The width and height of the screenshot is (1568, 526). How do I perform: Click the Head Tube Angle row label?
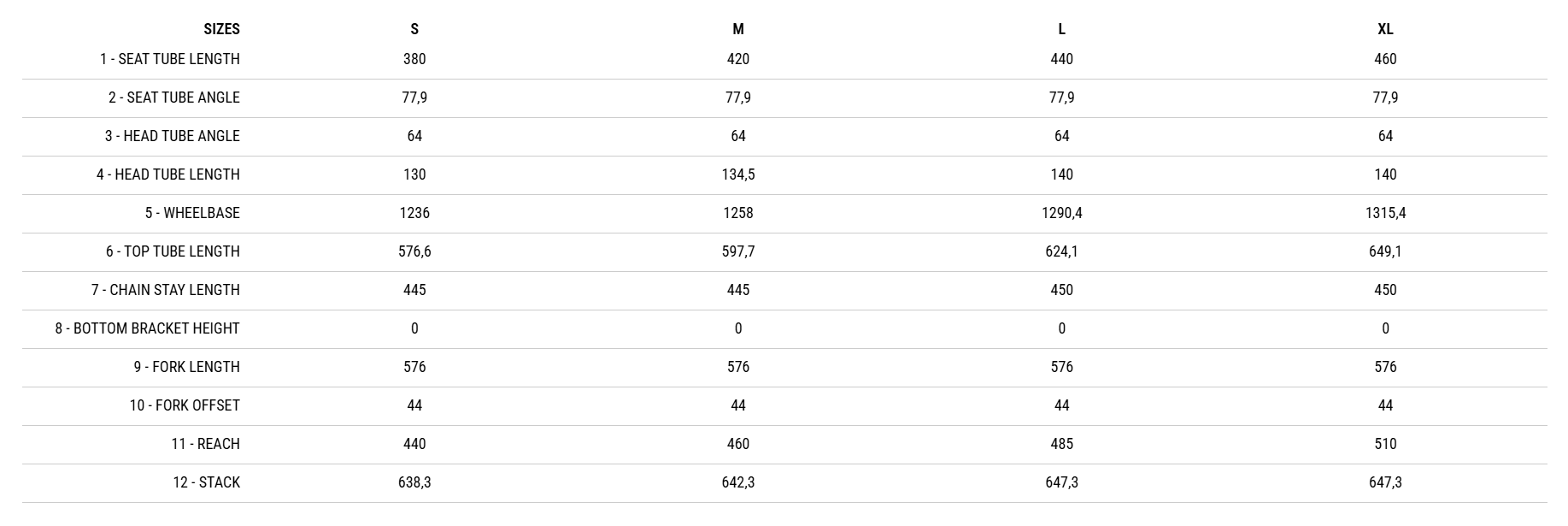(x=173, y=136)
